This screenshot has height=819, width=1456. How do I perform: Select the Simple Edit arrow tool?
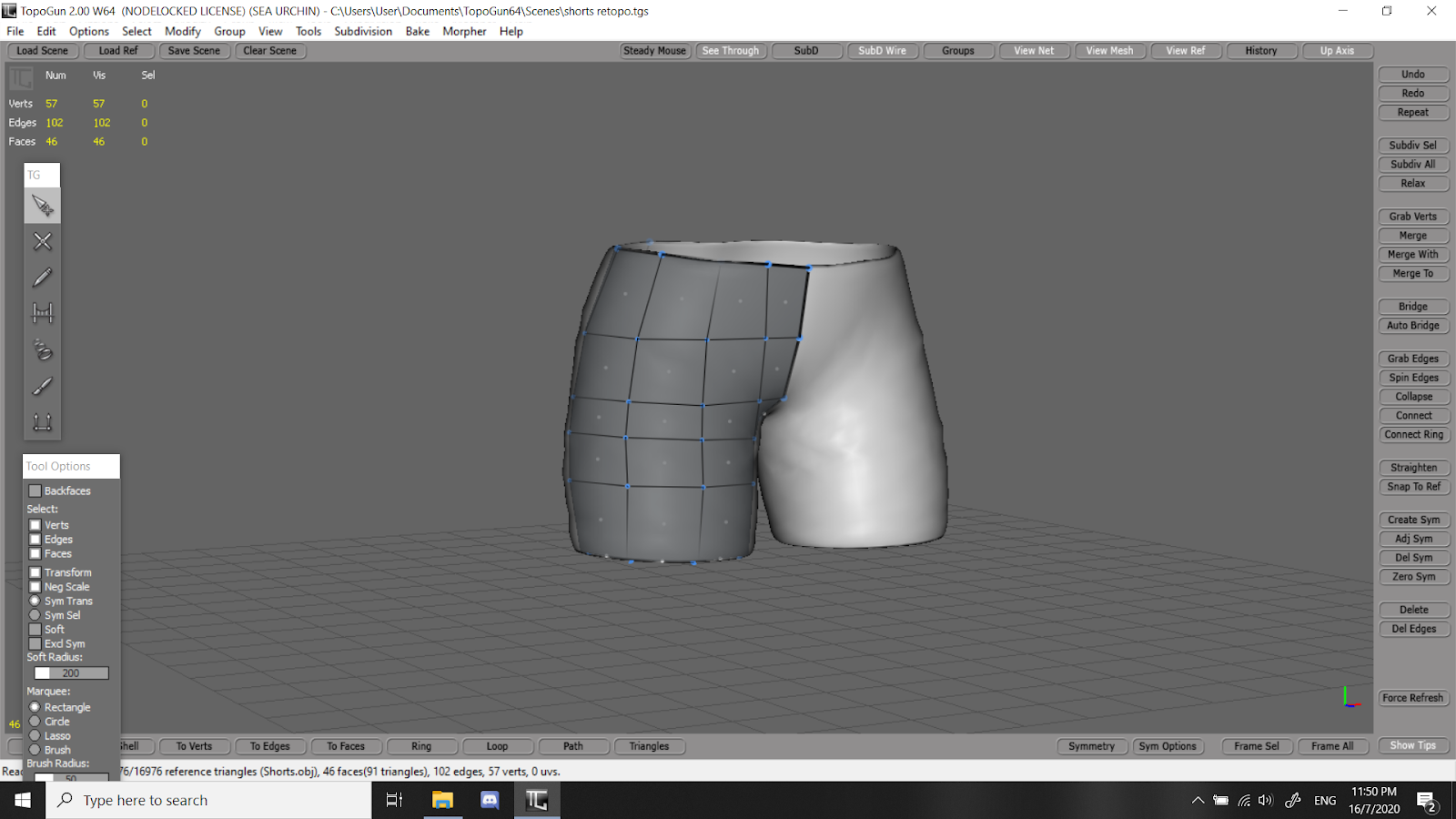click(42, 206)
